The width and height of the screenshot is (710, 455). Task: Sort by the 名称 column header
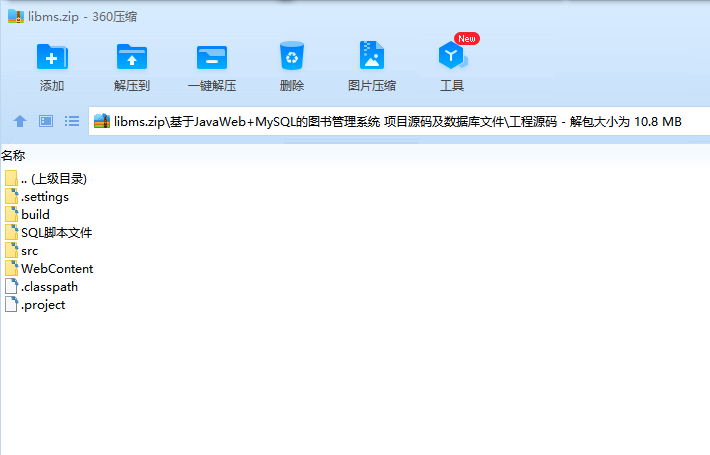[13, 156]
